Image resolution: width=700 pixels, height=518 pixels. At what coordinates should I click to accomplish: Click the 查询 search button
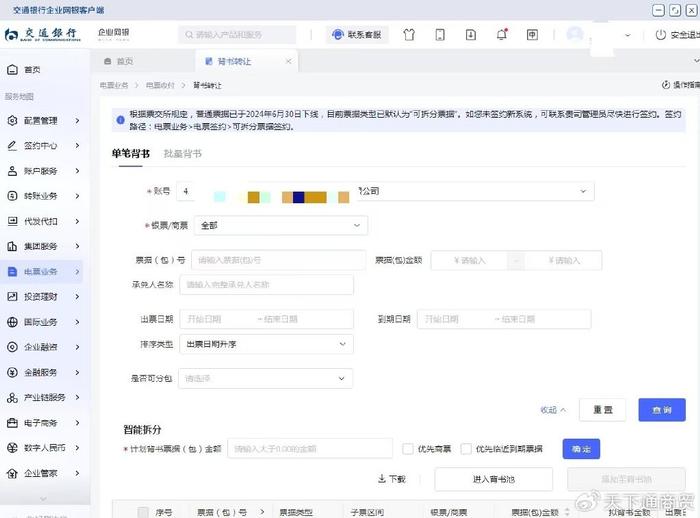coord(662,410)
